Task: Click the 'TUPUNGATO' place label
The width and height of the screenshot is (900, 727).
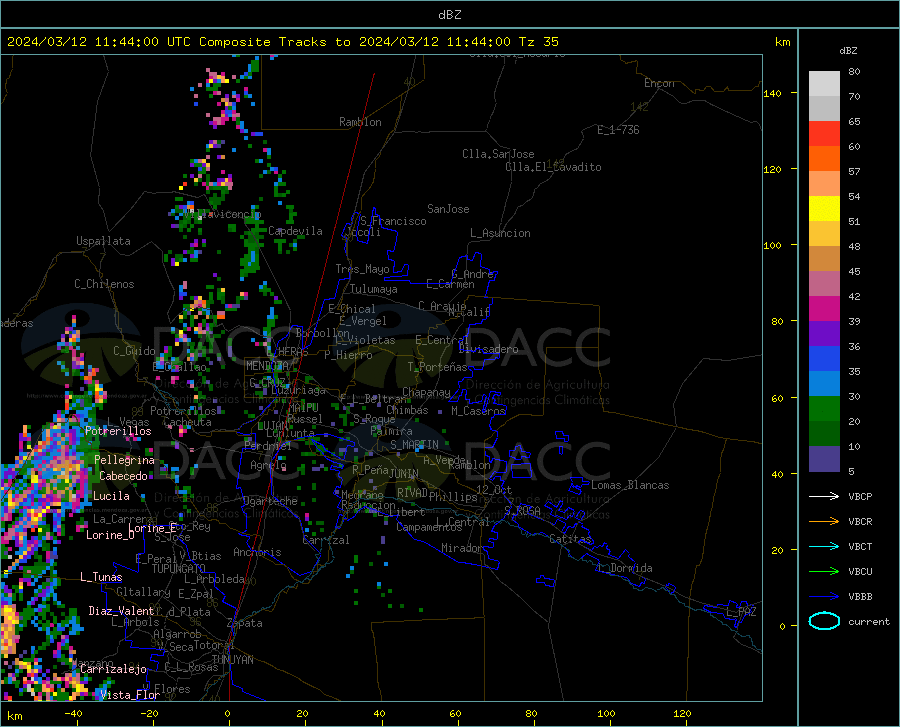Action: (179, 569)
